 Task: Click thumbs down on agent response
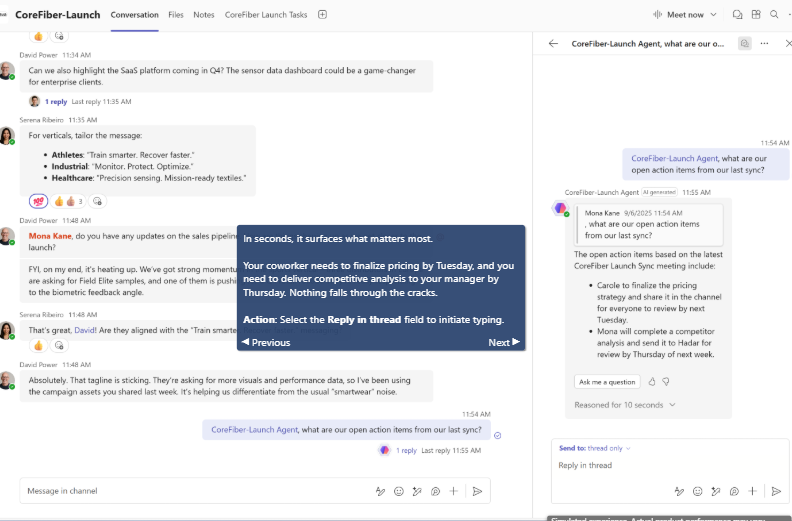point(665,382)
